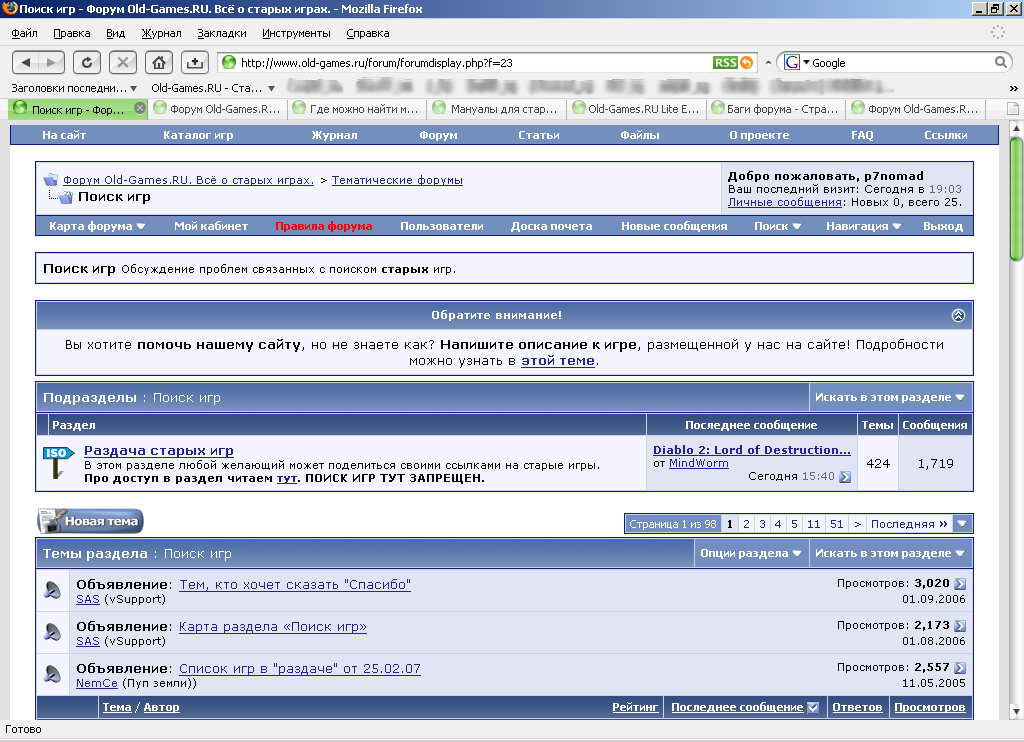Open 'Доска почета' in forum navbar
Viewport: 1024px width, 742px height.
[x=551, y=226]
